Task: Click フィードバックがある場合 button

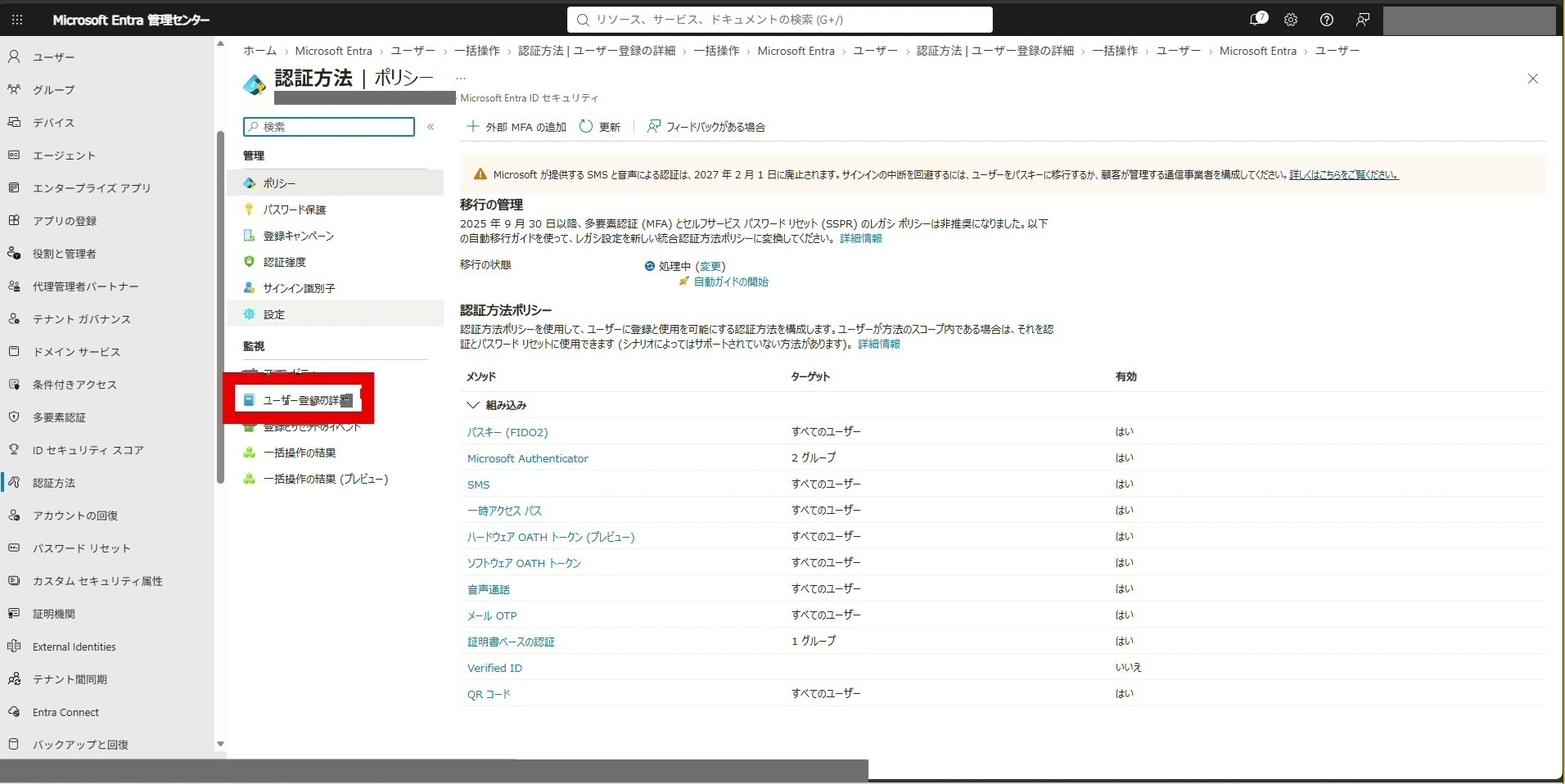Action: tap(706, 127)
